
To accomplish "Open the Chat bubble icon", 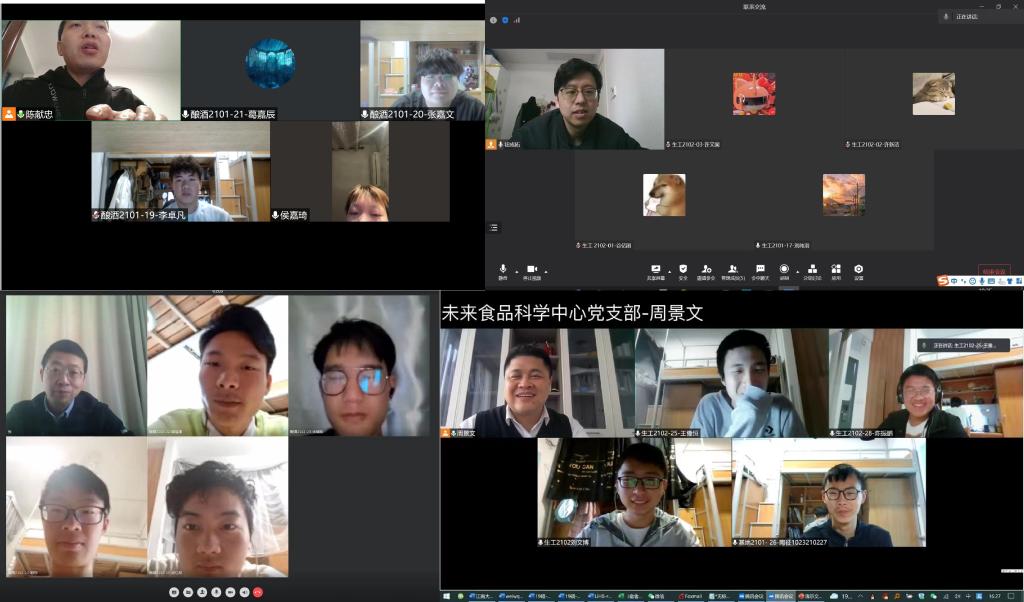I will coord(760,269).
